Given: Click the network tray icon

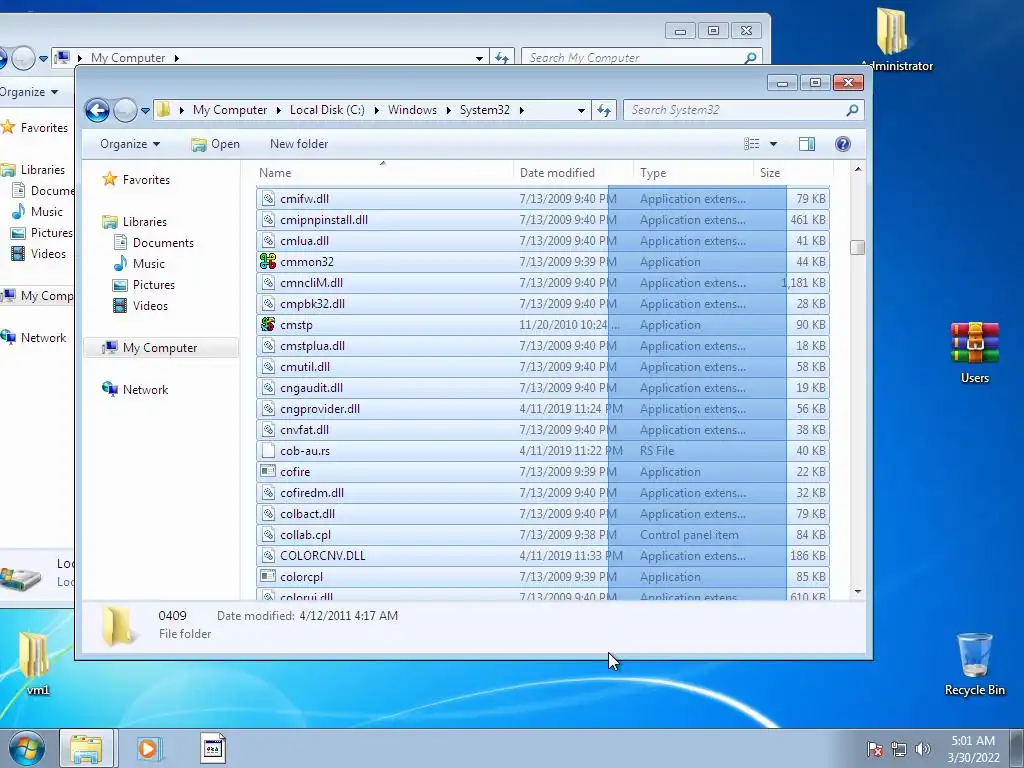Looking at the screenshot, I should click(899, 749).
